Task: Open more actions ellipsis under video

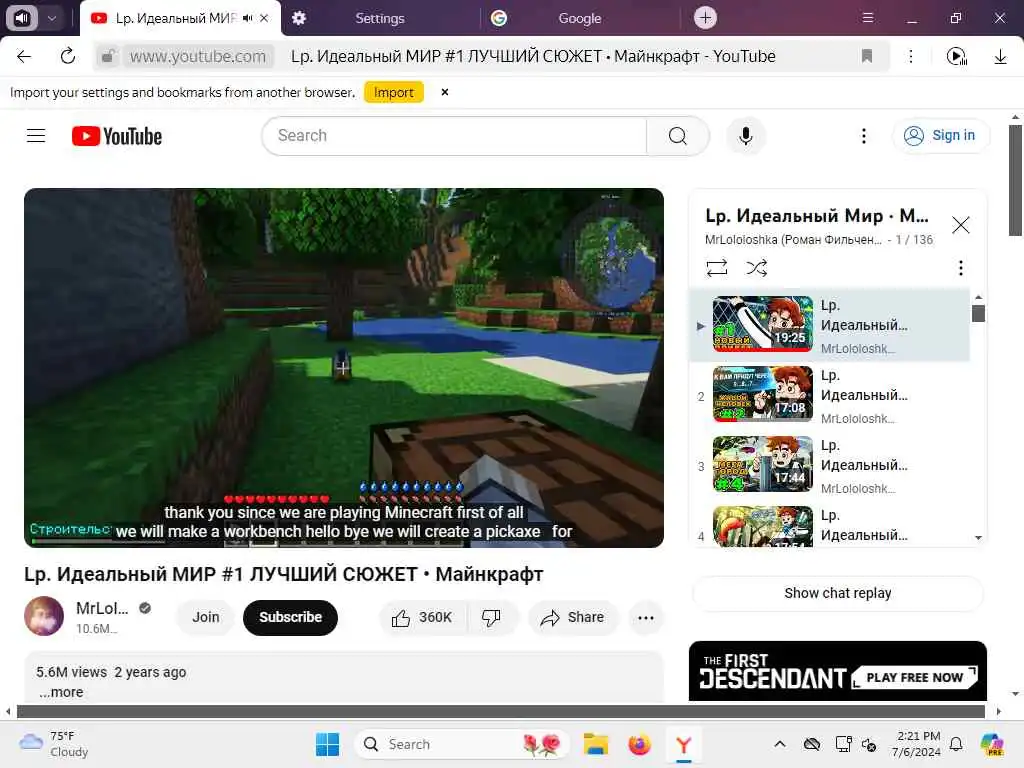Action: point(645,617)
